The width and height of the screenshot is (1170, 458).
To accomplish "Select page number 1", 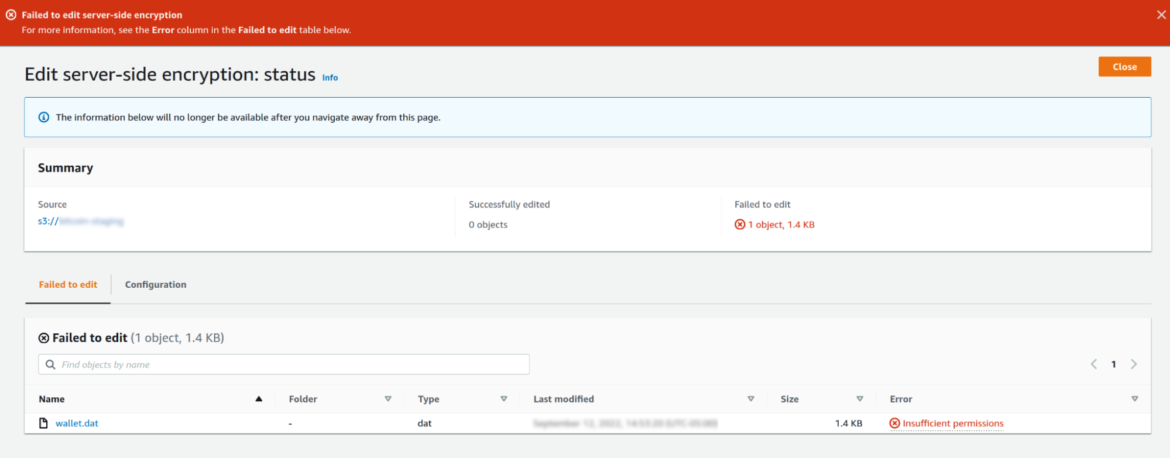I will click(1113, 364).
